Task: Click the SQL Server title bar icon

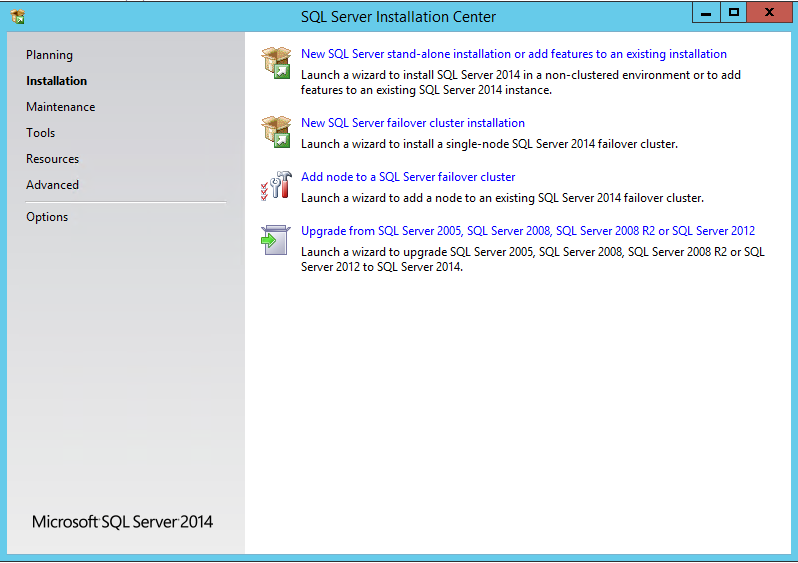Action: 17,15
